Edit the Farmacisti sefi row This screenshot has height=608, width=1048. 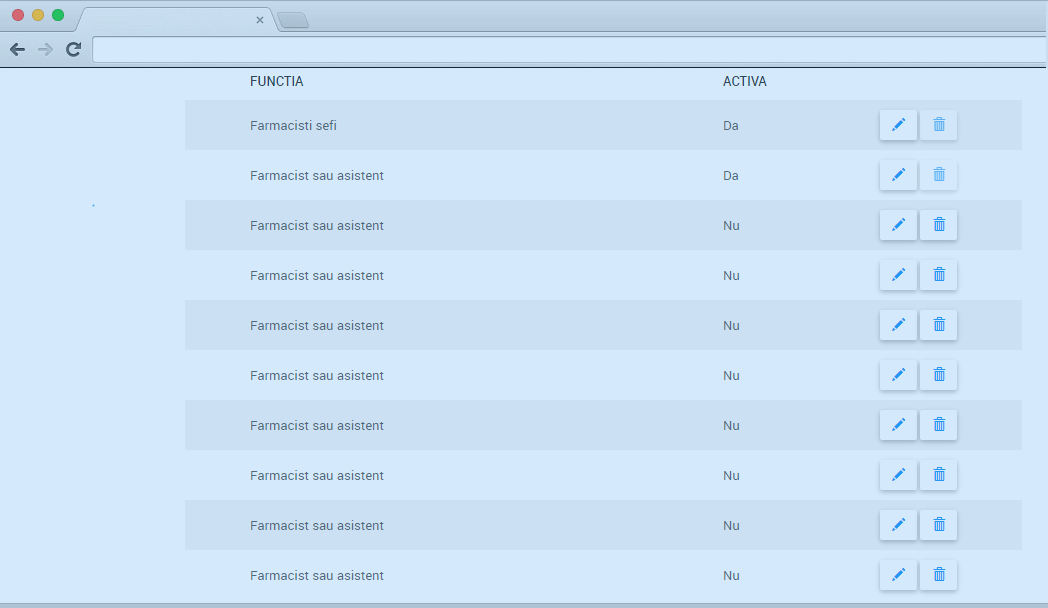(898, 125)
